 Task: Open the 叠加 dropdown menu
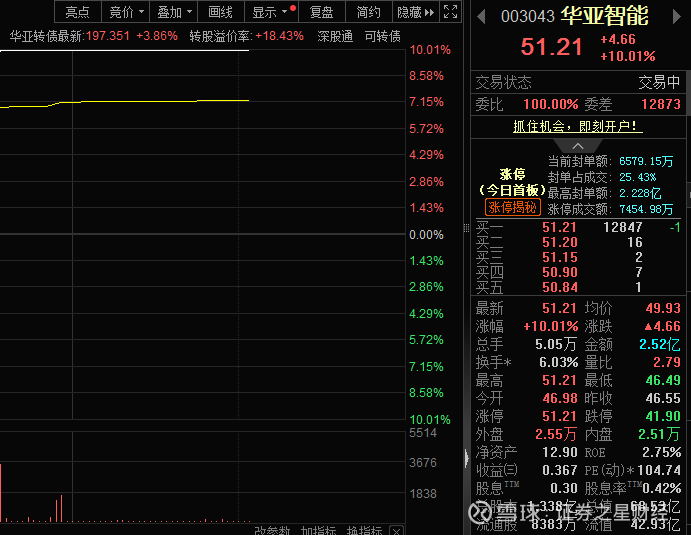tap(174, 12)
